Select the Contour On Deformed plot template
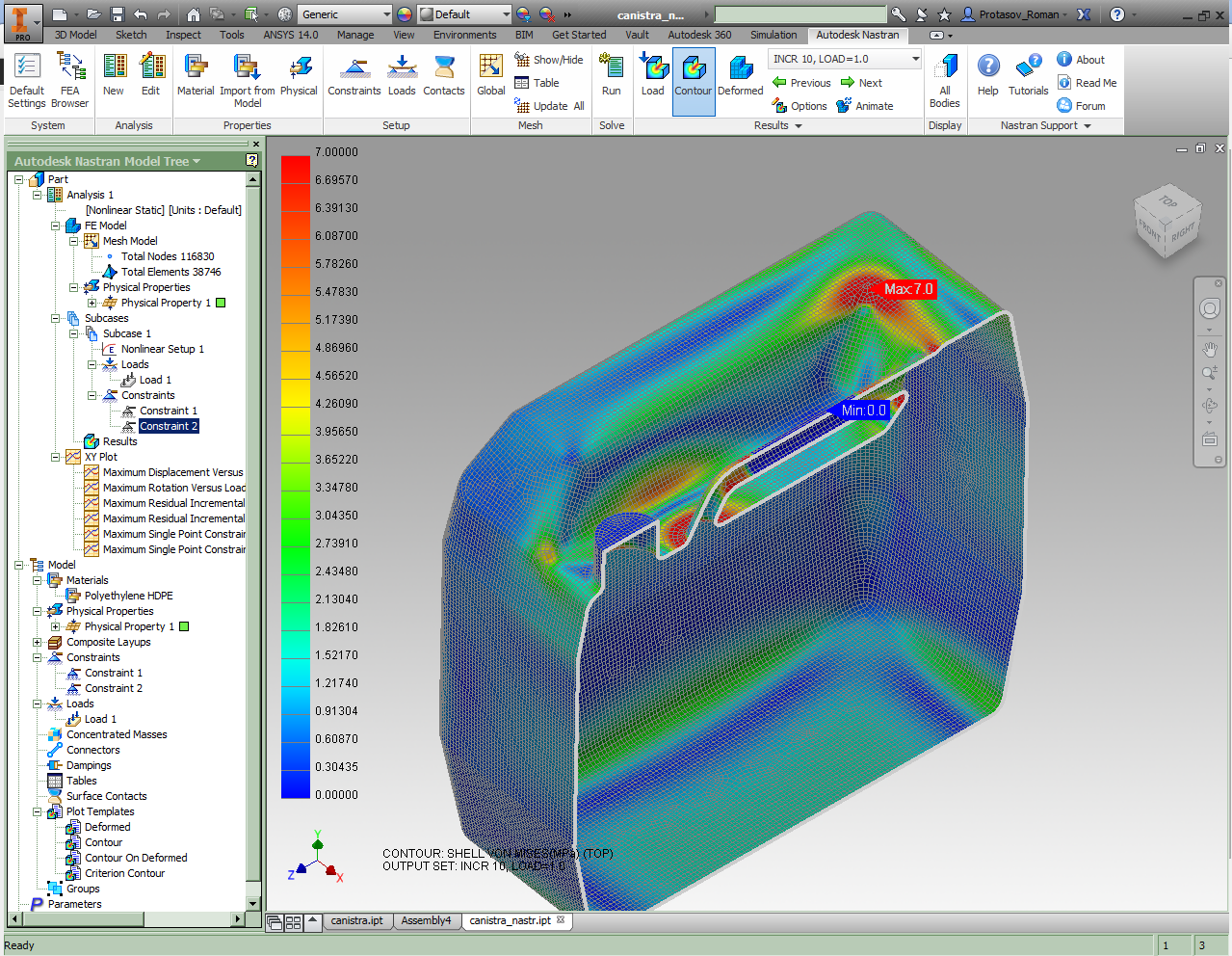1232x956 pixels. (x=136, y=858)
